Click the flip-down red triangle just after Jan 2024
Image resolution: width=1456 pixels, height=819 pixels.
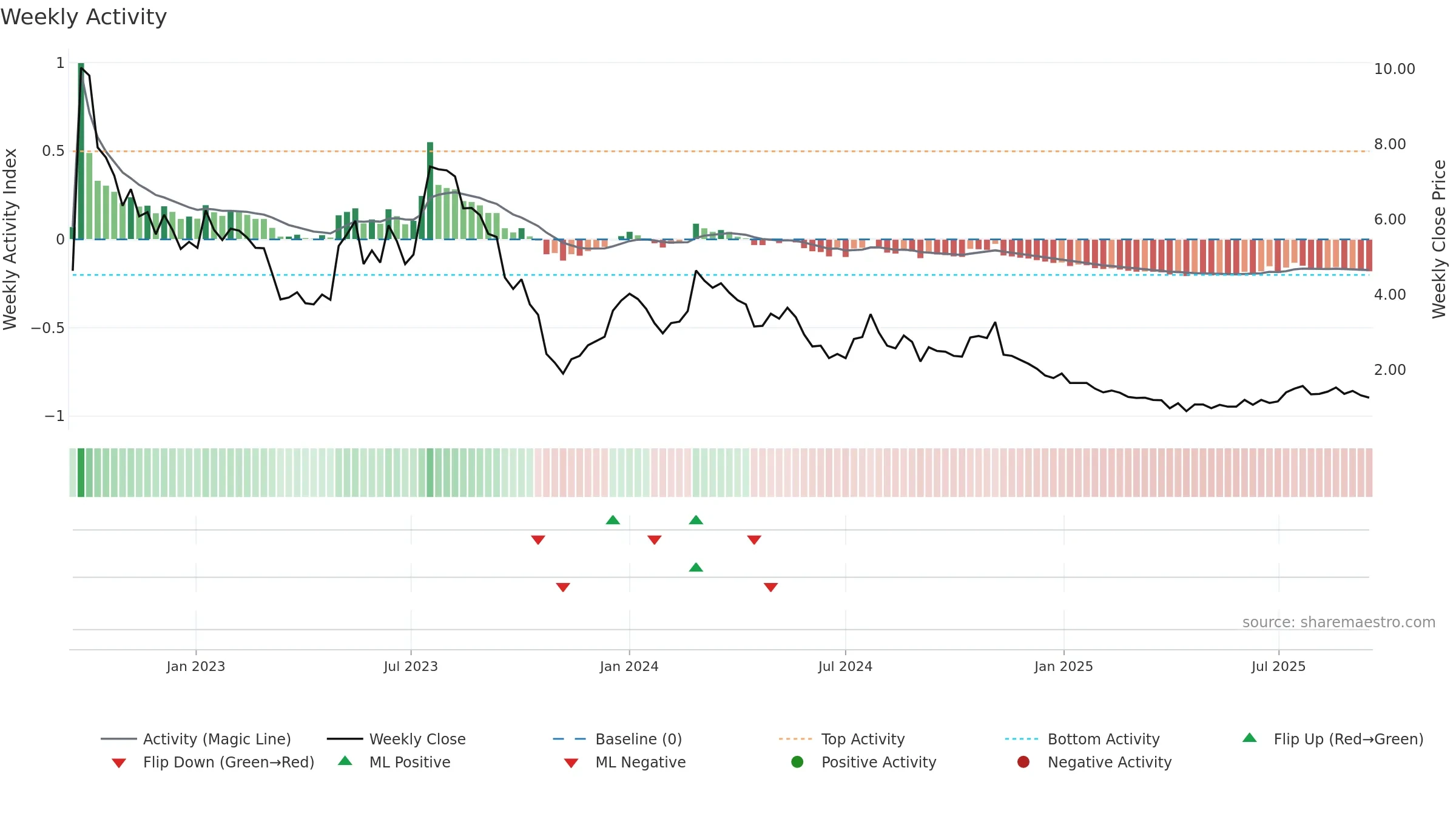655,540
